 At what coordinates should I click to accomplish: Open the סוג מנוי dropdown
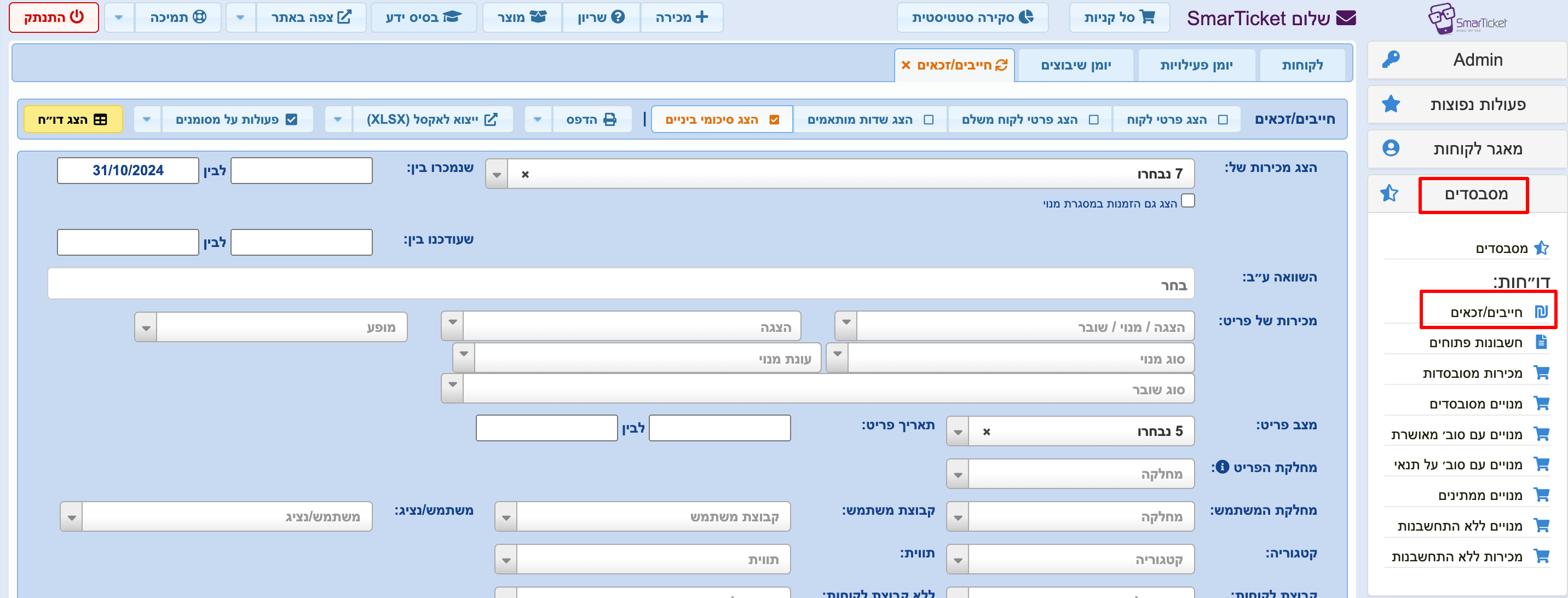[1010, 358]
